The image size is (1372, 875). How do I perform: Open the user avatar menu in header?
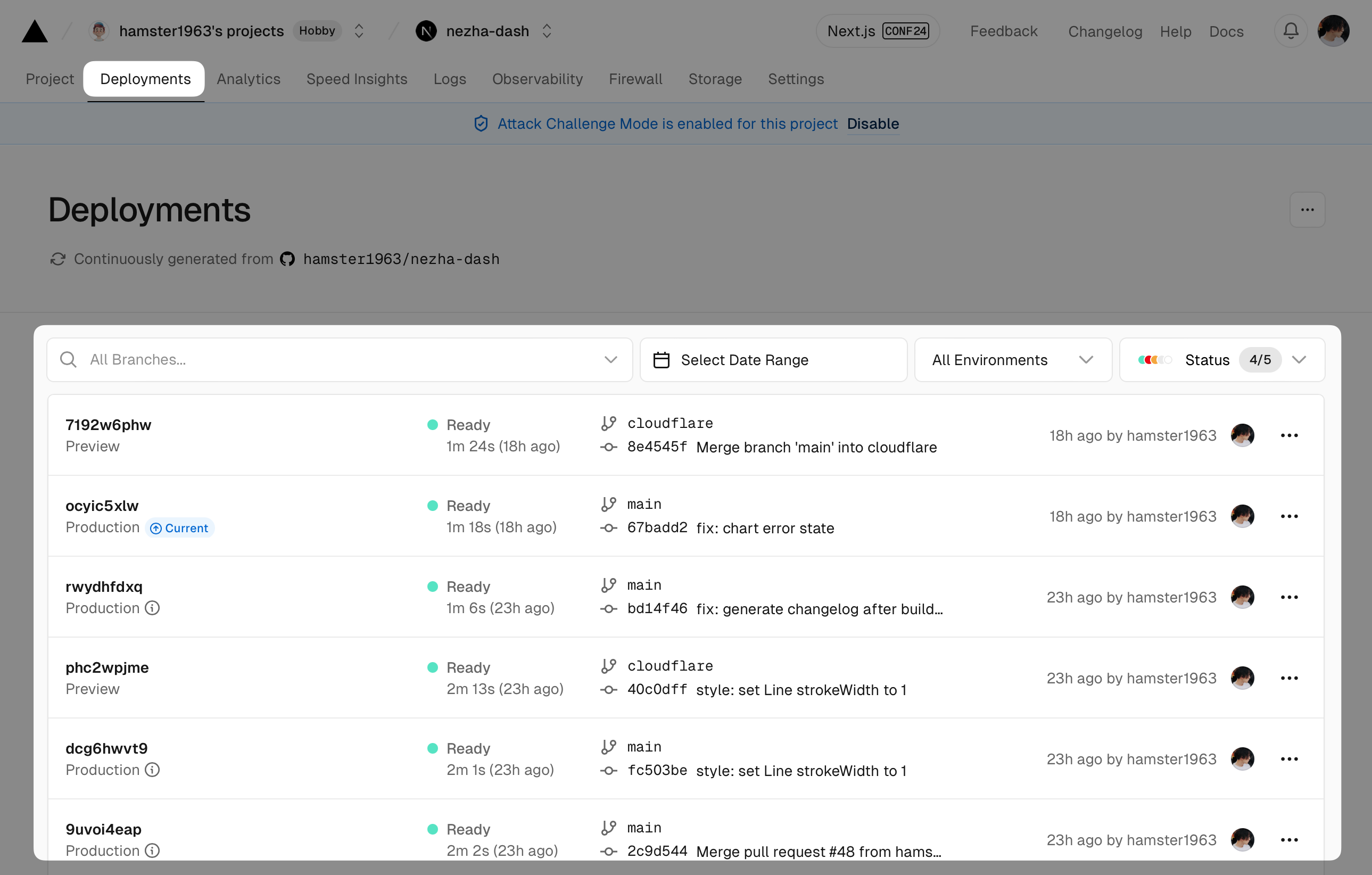point(1333,31)
